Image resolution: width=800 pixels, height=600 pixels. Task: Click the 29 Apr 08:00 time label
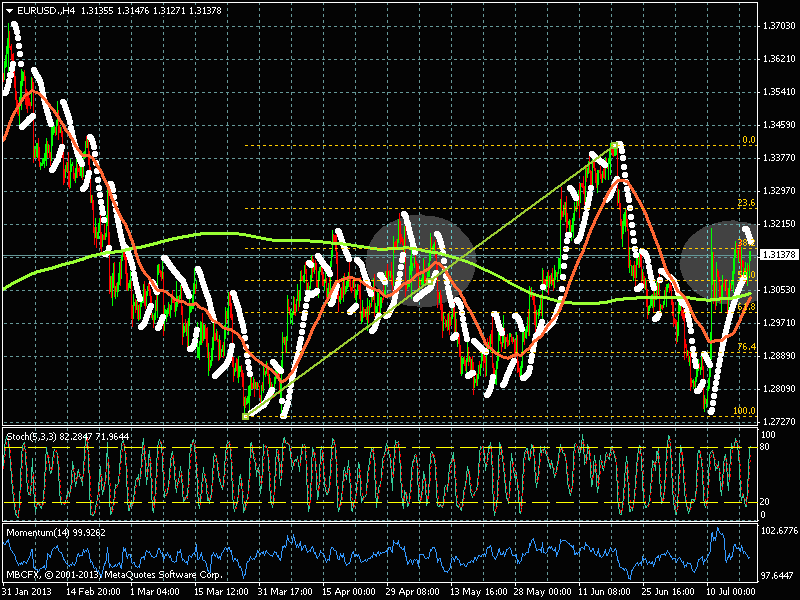pyautogui.click(x=413, y=591)
